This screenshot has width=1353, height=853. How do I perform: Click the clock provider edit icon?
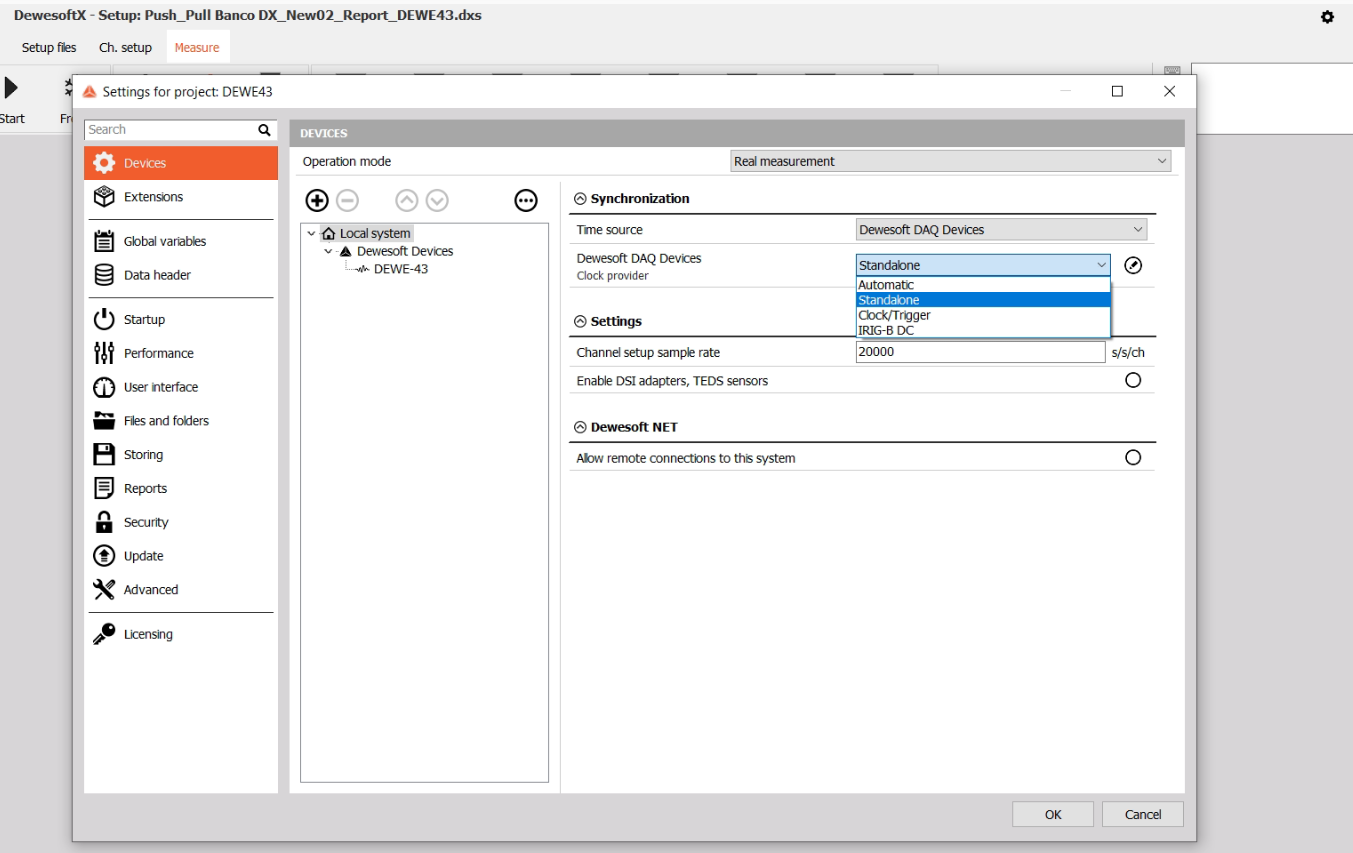tap(1133, 265)
